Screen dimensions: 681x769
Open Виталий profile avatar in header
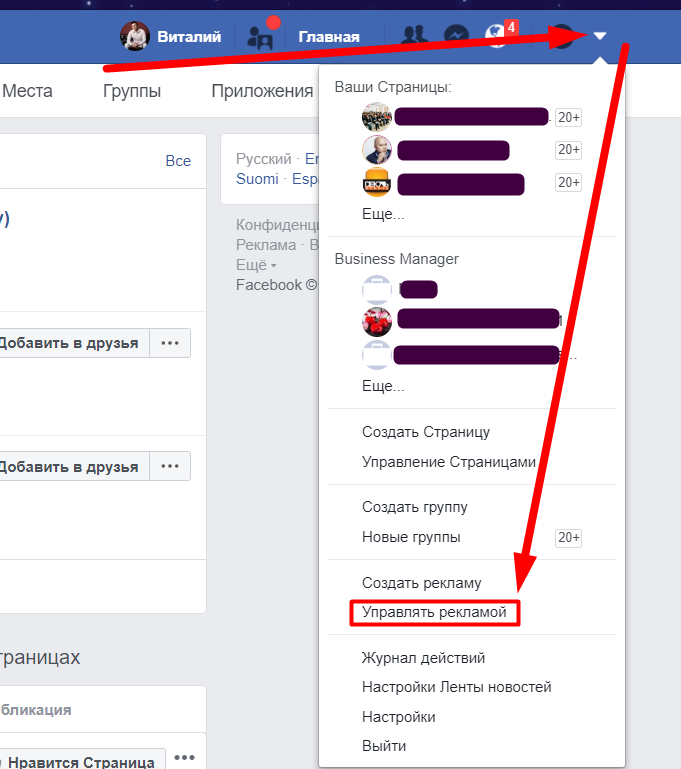click(x=134, y=36)
